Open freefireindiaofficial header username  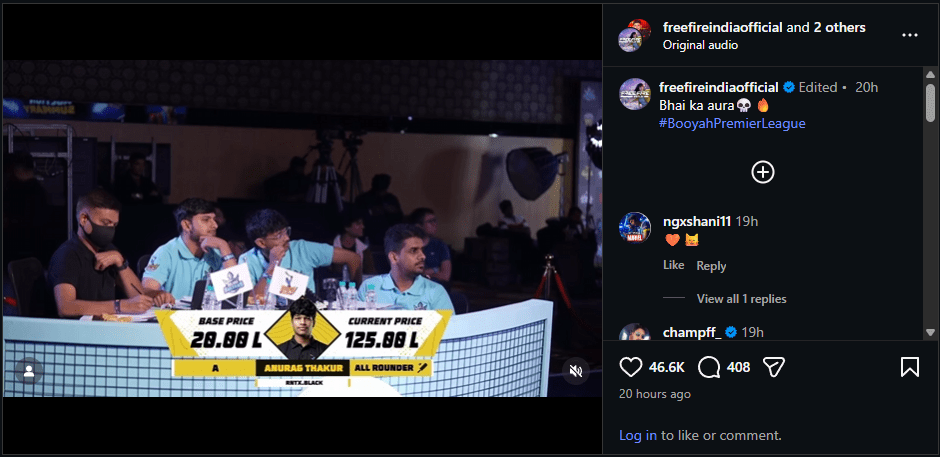click(x=722, y=28)
